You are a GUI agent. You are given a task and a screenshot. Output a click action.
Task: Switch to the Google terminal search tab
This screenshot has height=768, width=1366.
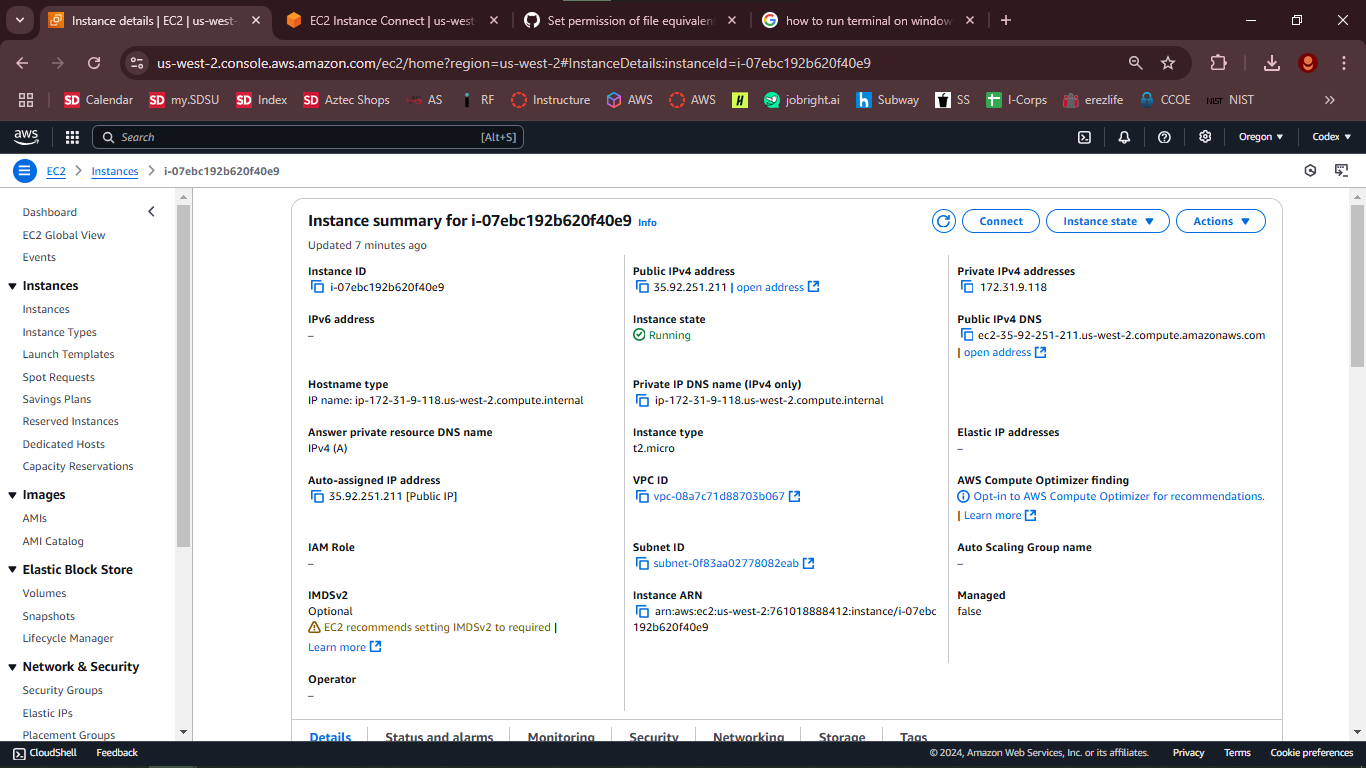point(868,20)
